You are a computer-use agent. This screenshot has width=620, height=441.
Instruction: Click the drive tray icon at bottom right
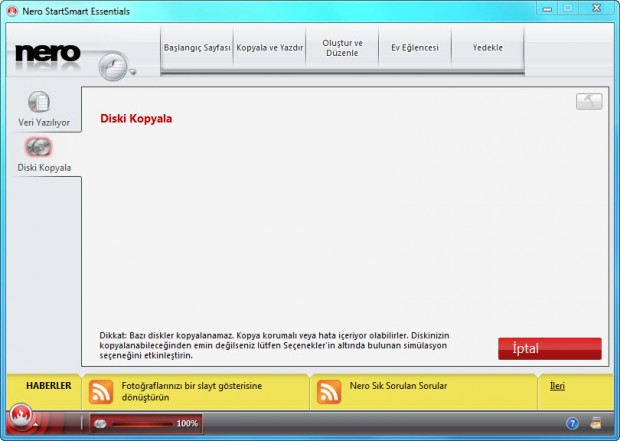(595, 423)
